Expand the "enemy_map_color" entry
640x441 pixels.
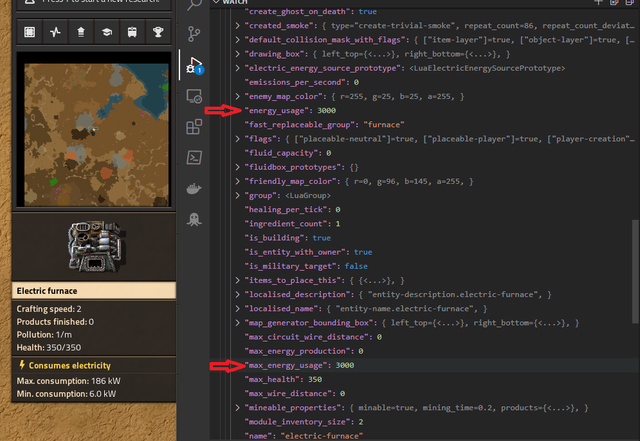238,96
